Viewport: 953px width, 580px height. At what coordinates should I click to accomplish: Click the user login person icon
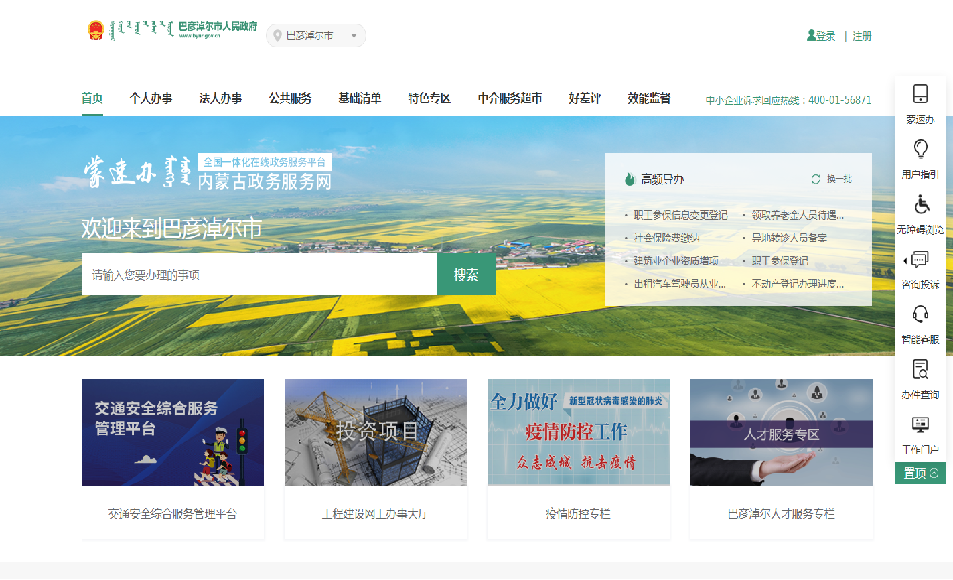811,35
